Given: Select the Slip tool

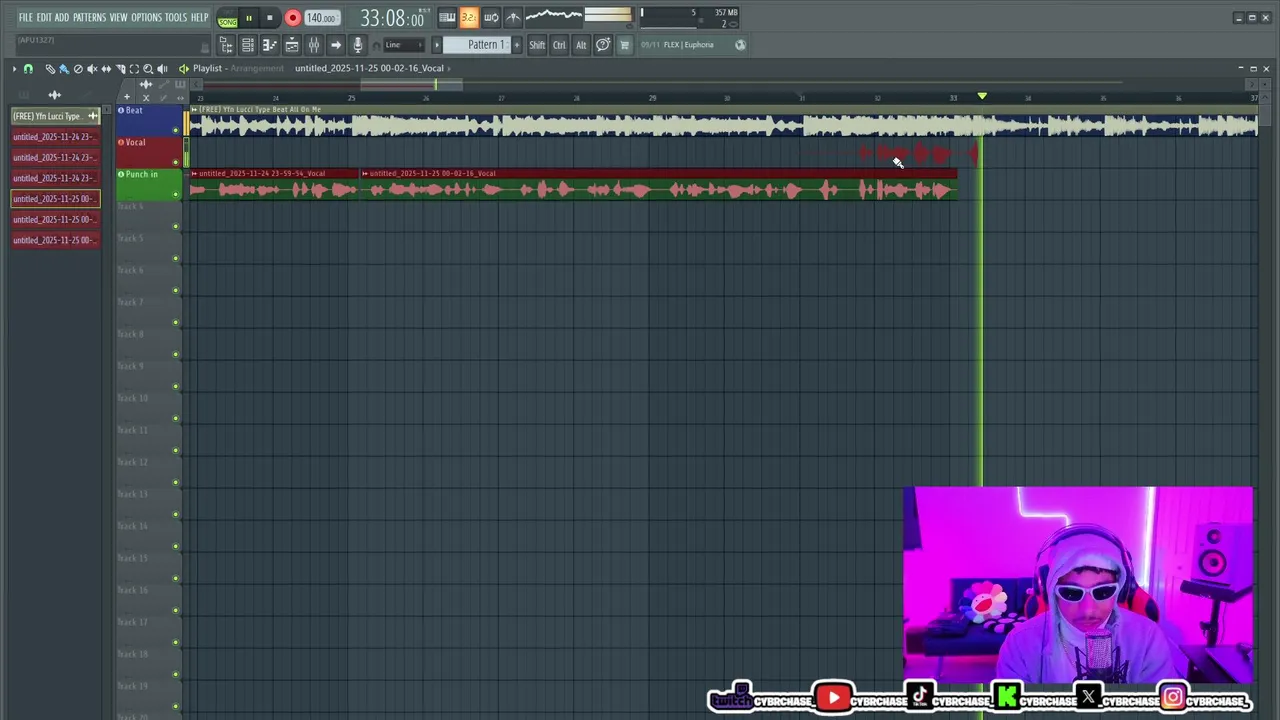Looking at the screenshot, I should pos(106,69).
